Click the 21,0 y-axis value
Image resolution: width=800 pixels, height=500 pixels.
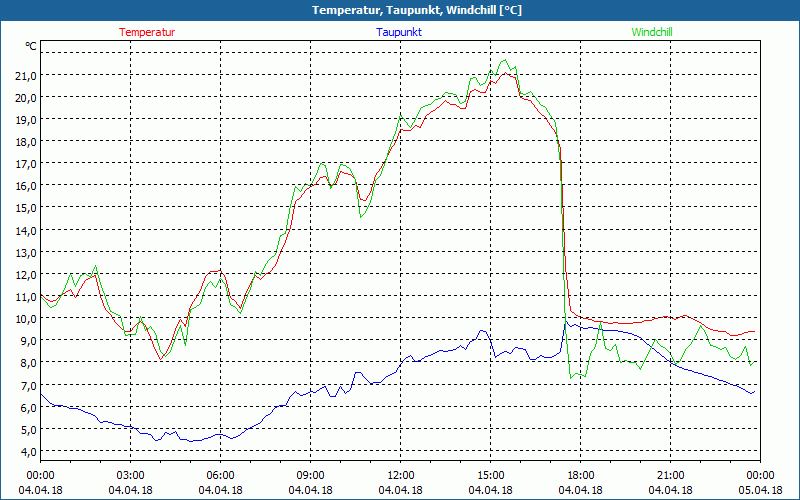(x=27, y=76)
